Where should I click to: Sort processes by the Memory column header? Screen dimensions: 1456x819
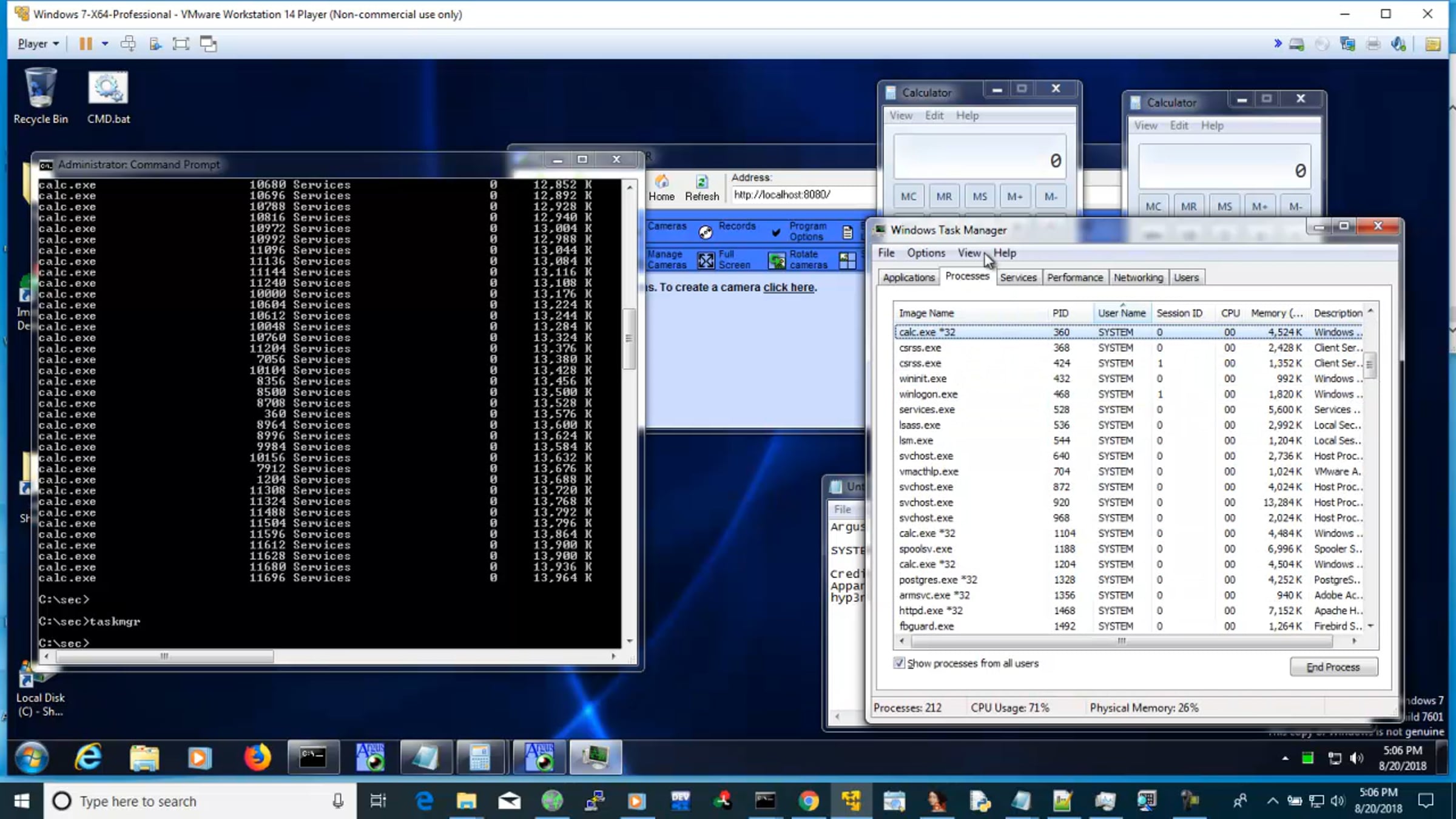[1276, 313]
